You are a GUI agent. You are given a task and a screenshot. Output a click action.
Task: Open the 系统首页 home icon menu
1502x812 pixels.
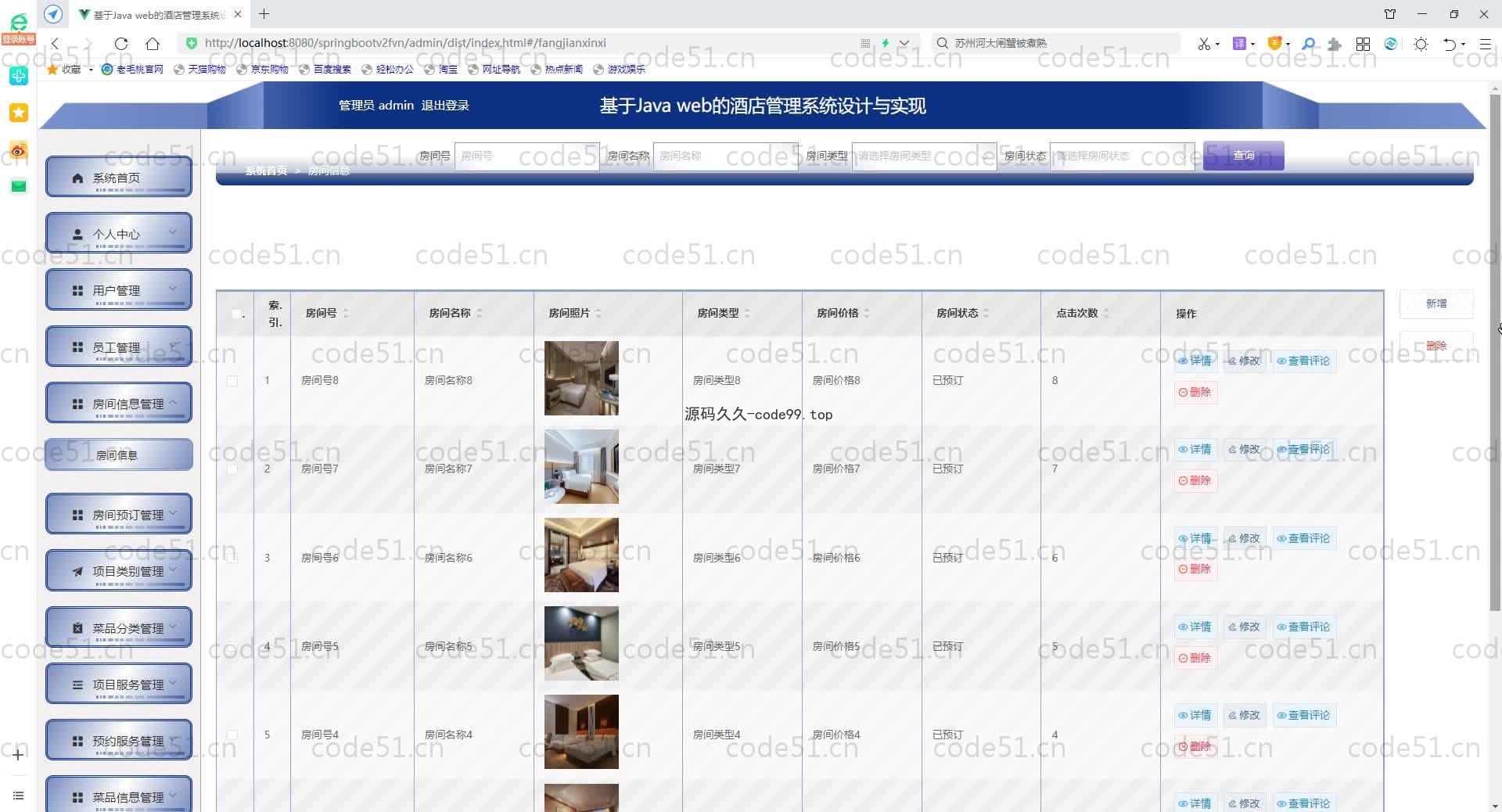click(x=119, y=178)
